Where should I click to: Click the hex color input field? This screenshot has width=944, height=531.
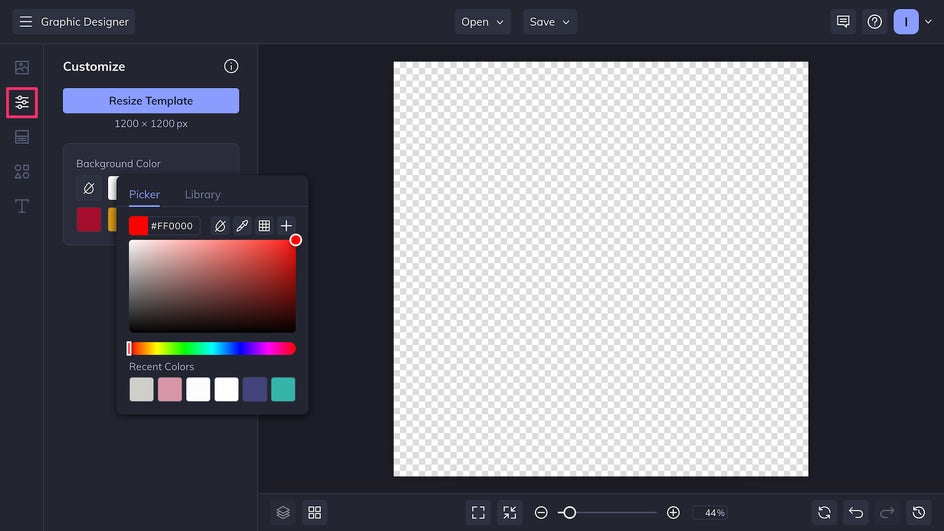point(173,226)
